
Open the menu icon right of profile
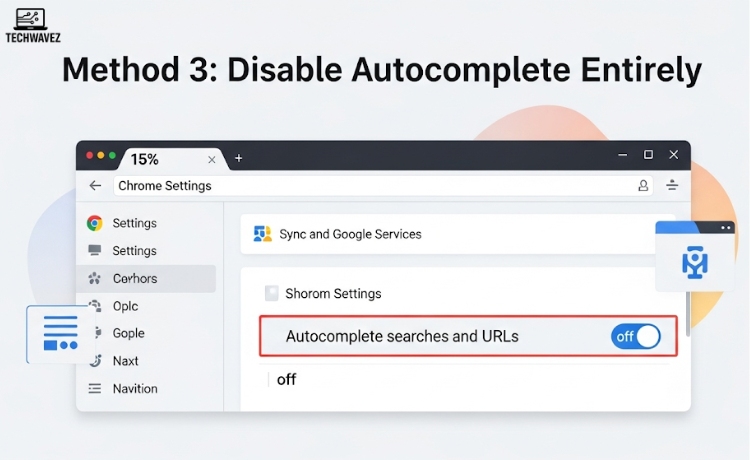(672, 185)
